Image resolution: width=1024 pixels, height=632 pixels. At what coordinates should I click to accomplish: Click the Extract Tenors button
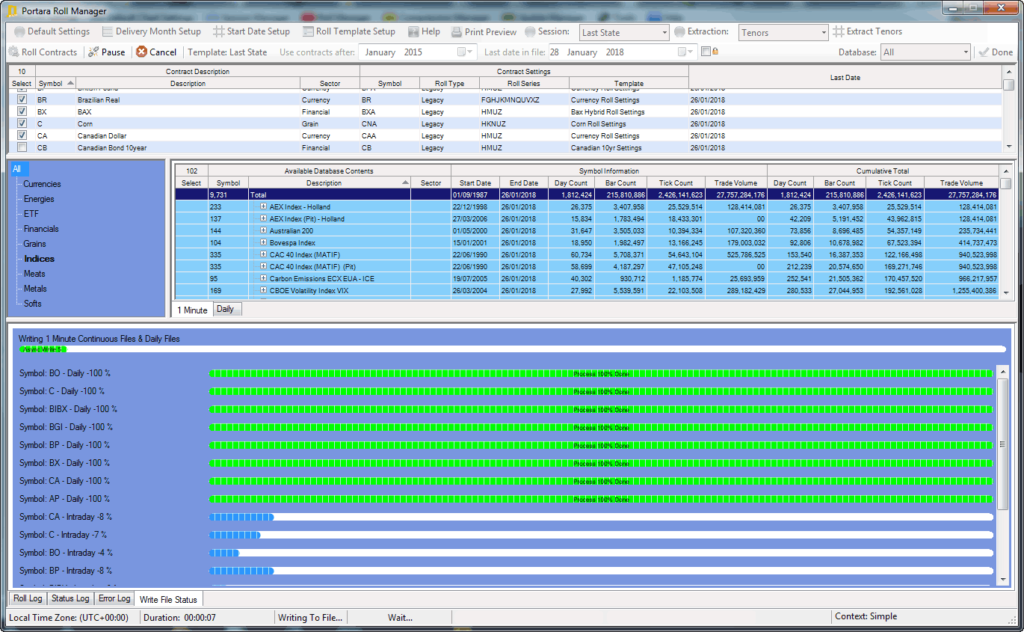coord(867,31)
